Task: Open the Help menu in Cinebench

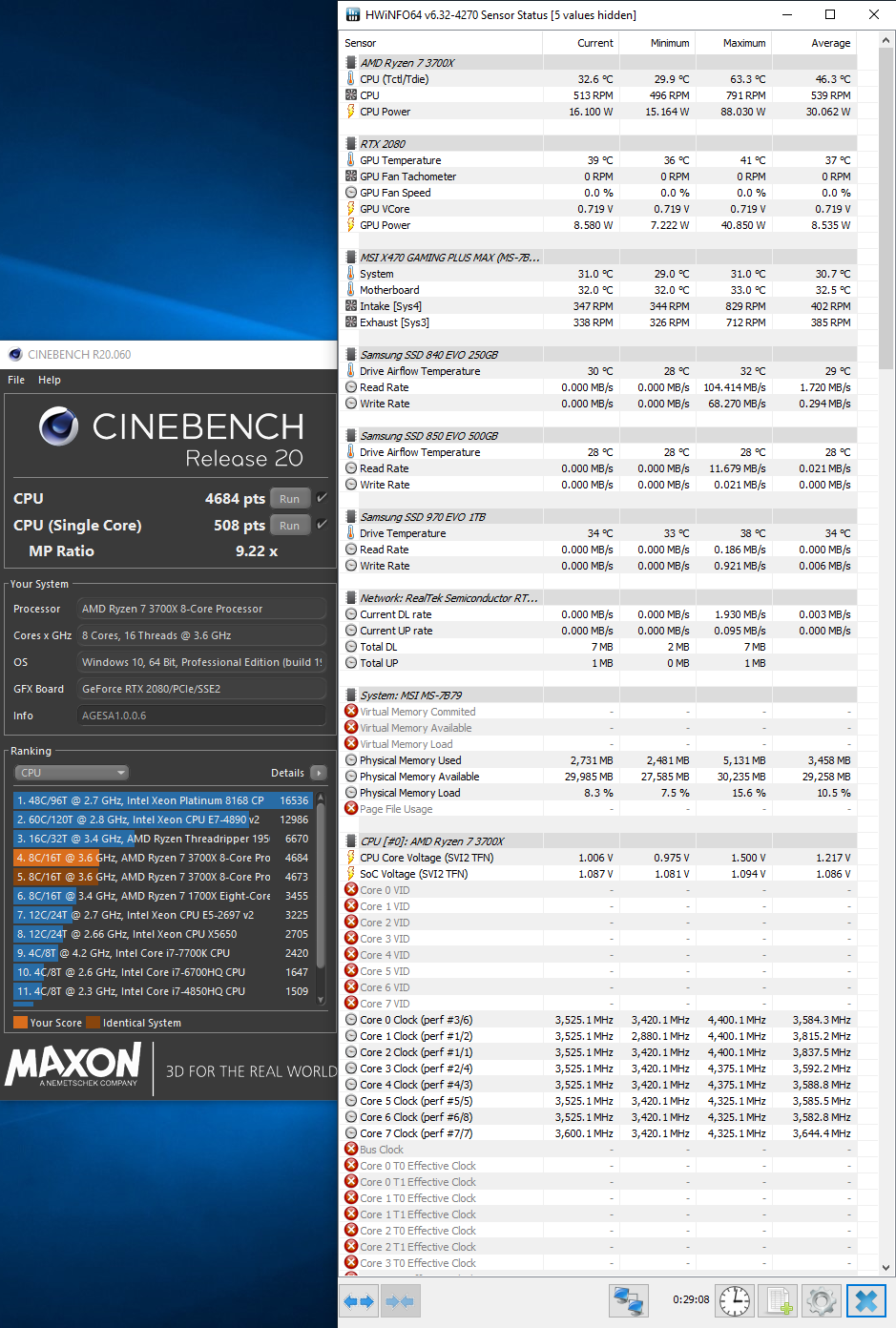Action: (x=50, y=380)
